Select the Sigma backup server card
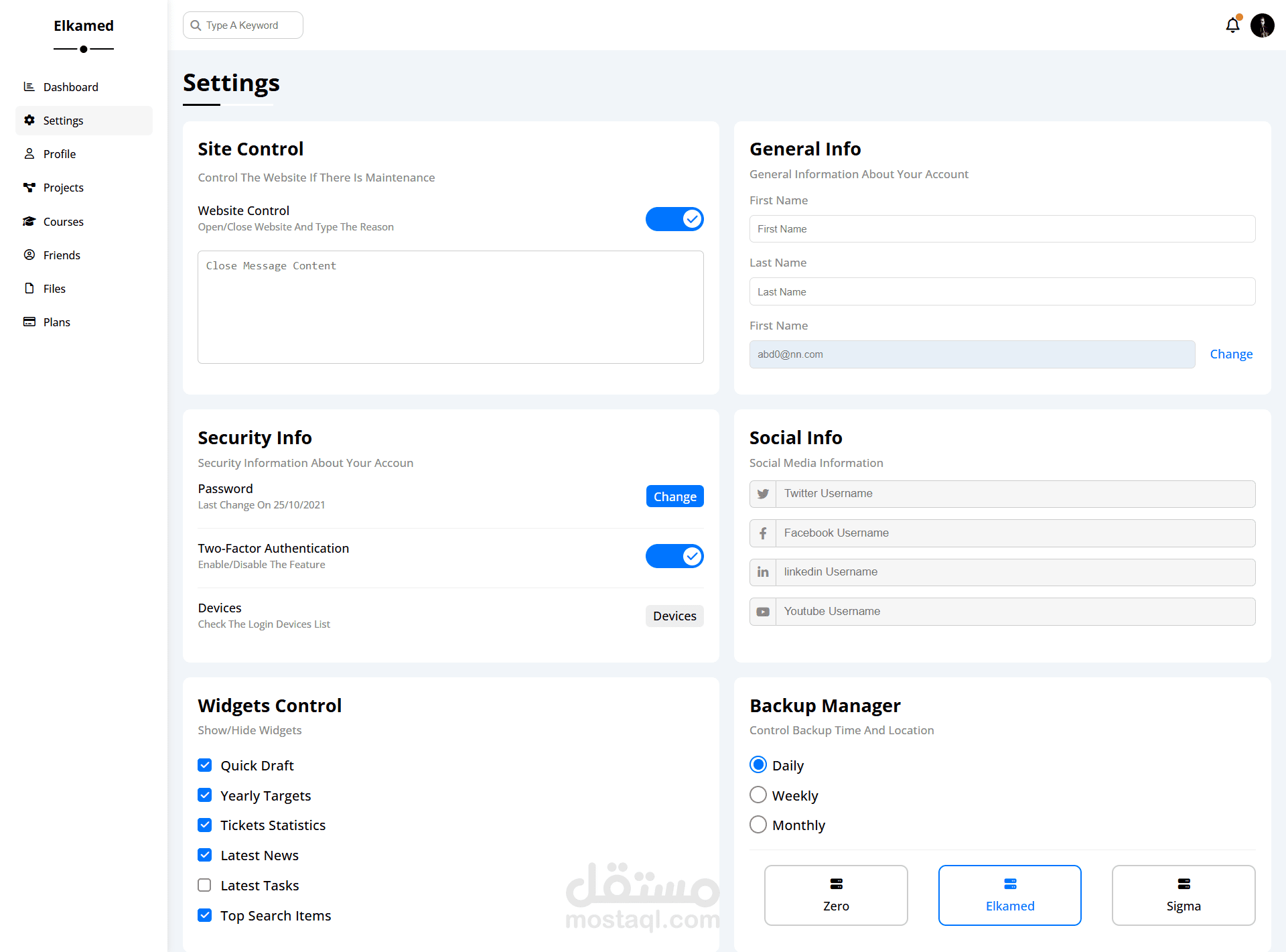The width and height of the screenshot is (1286, 952). coord(1184,895)
